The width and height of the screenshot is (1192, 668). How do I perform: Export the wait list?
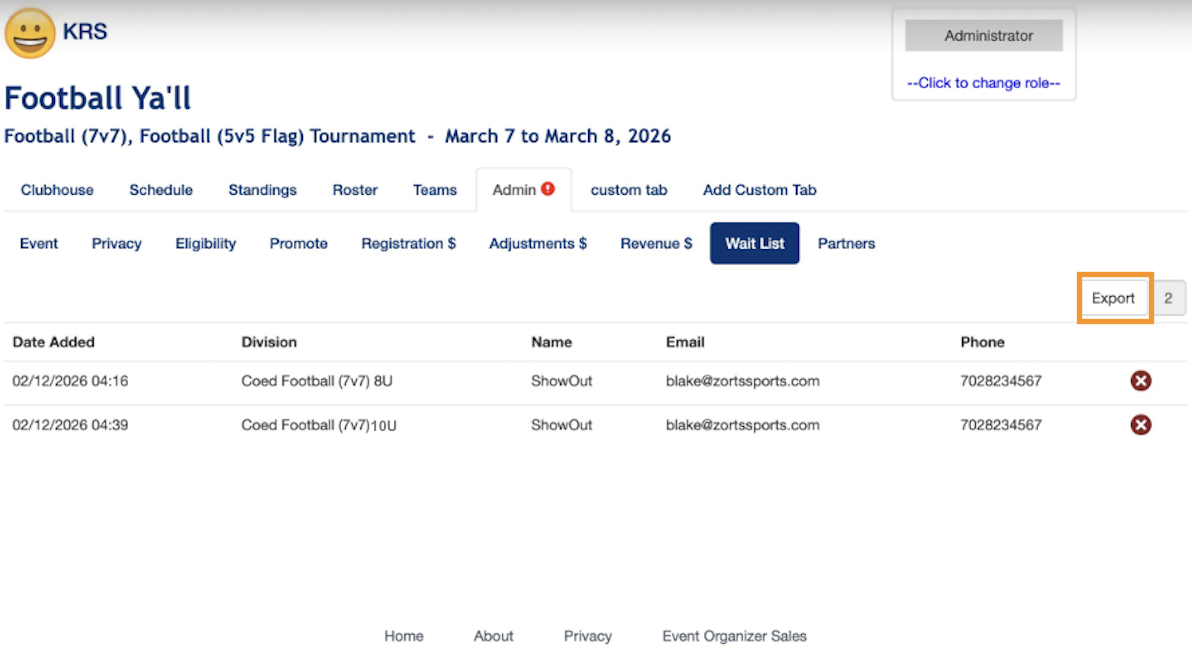click(1113, 298)
